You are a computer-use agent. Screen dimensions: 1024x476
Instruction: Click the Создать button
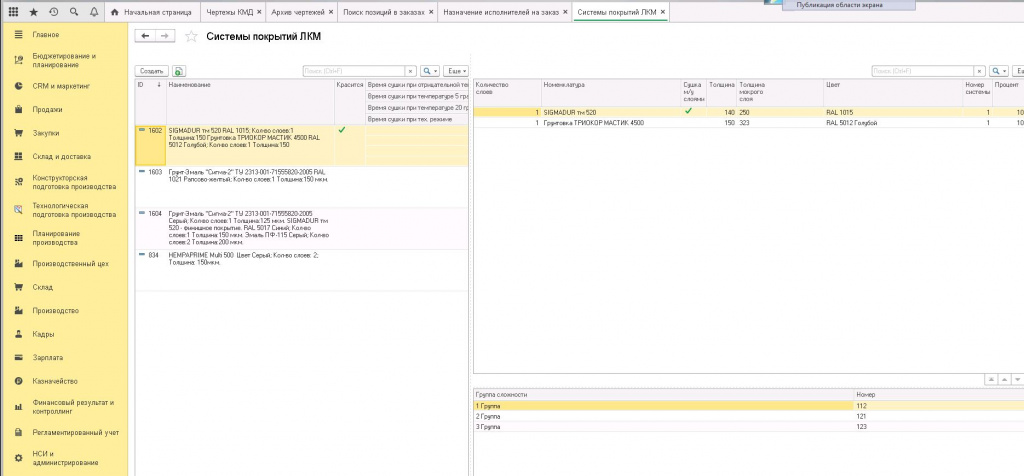click(x=152, y=71)
